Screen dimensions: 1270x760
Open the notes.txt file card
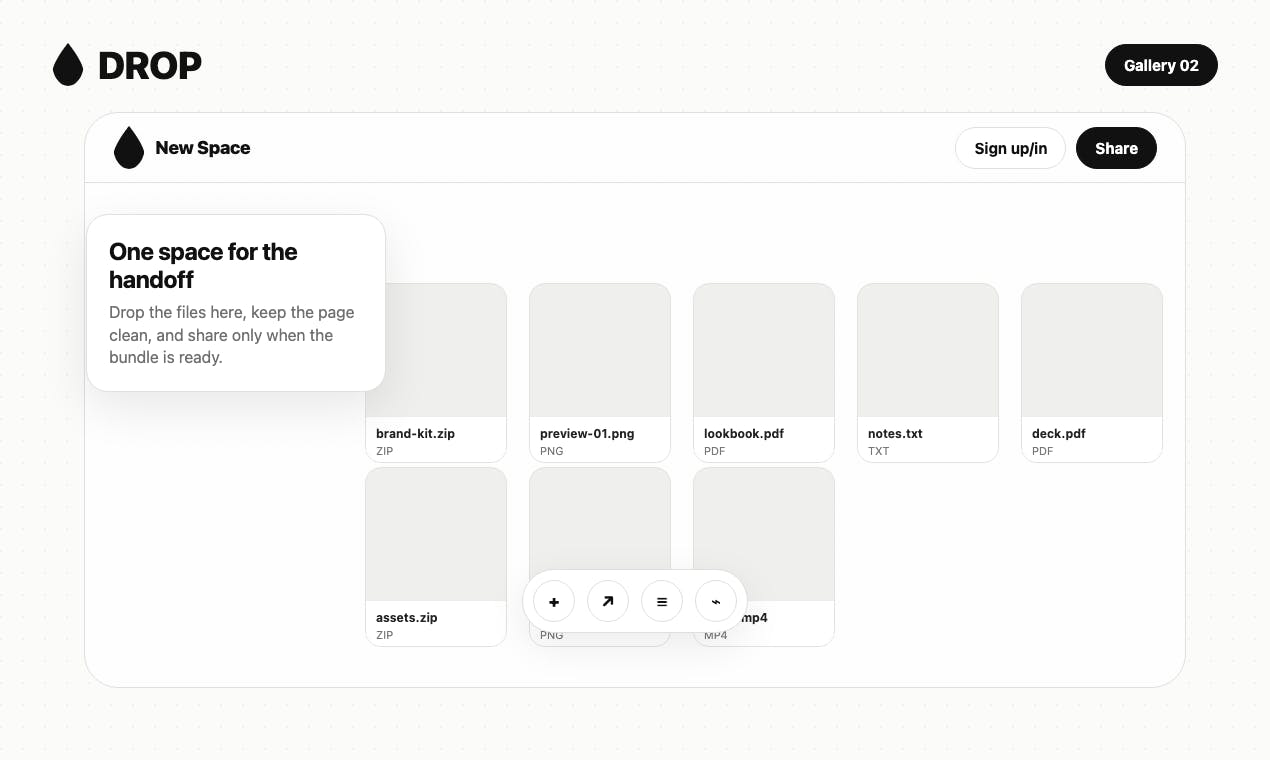[928, 373]
